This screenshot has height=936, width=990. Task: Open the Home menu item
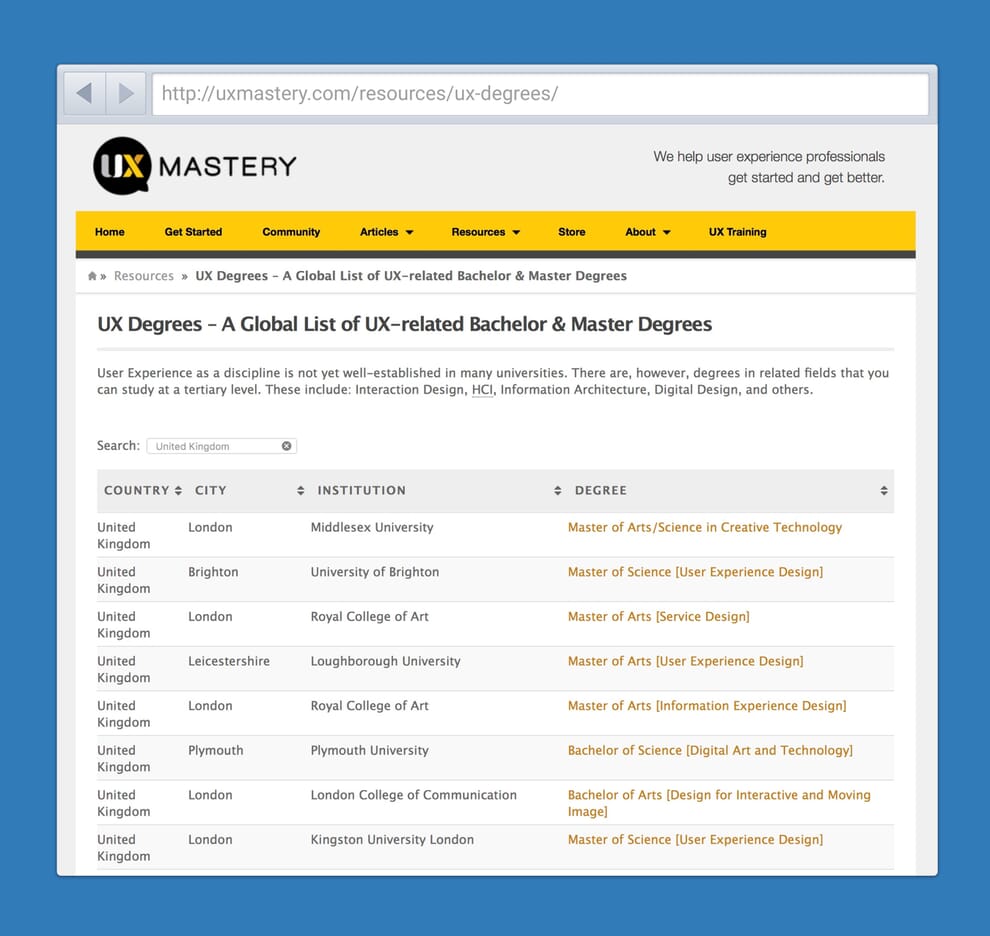click(x=110, y=232)
